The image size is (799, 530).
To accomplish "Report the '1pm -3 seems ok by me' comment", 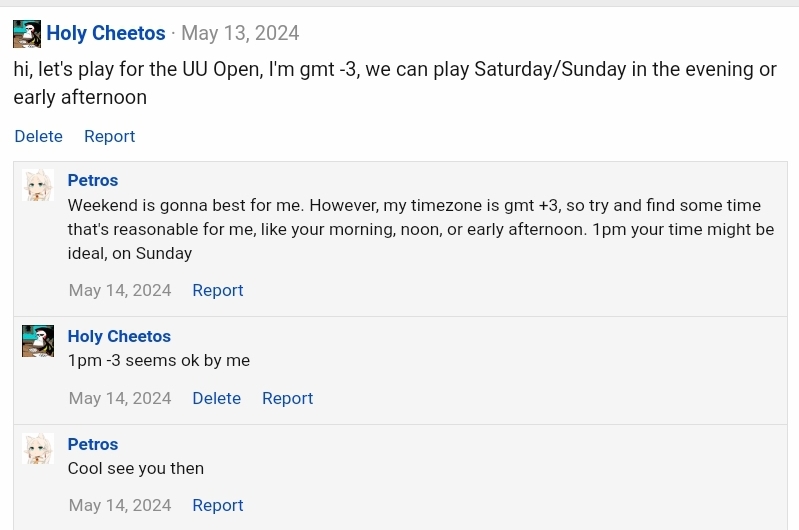I will coord(287,398).
